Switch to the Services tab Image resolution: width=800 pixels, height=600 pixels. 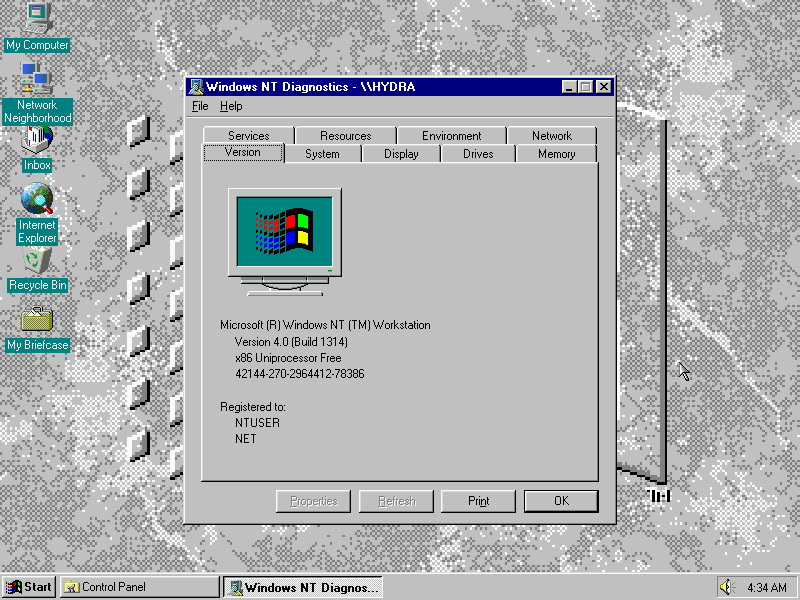248,136
